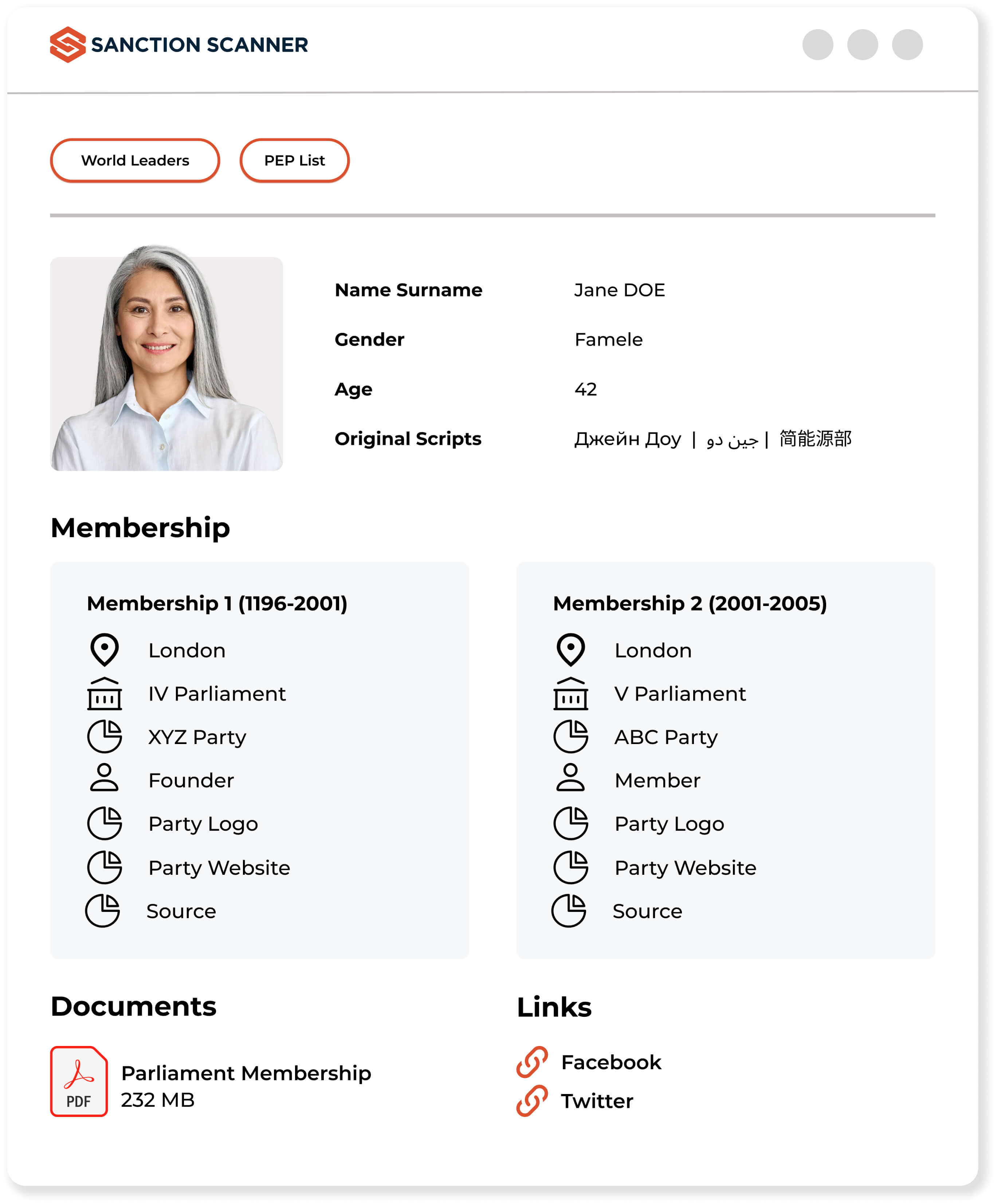Select the World Leaders tag
997x1204 pixels.
coord(135,161)
